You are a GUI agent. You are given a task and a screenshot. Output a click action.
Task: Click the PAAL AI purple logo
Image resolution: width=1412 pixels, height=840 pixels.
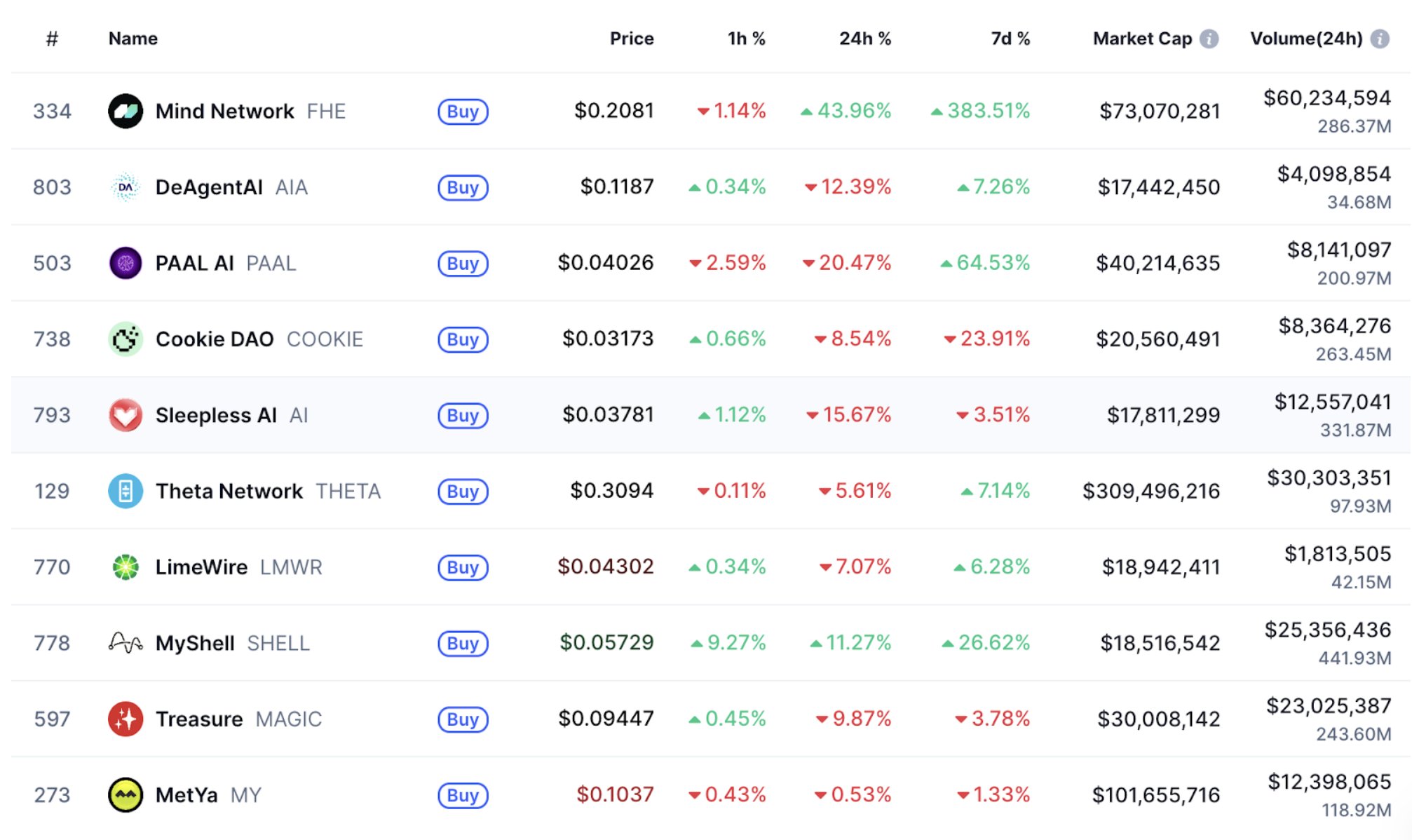[x=125, y=264]
